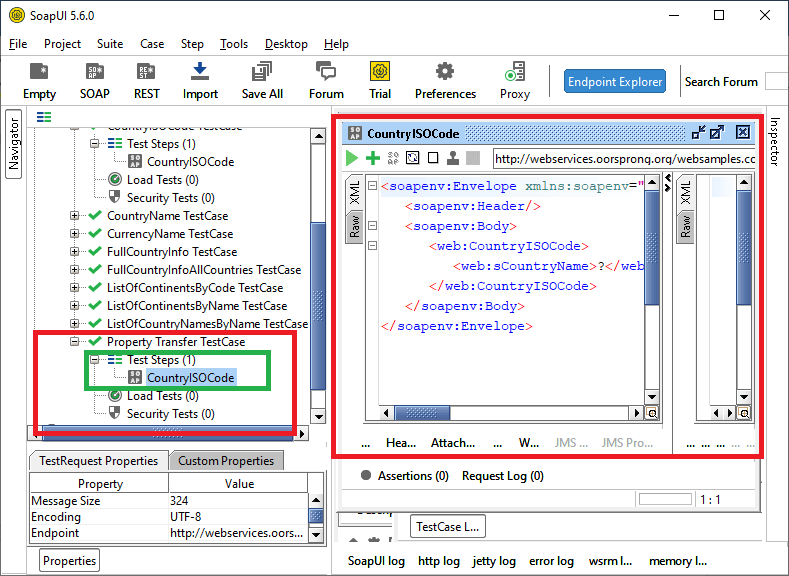Open the http log tab

(x=439, y=561)
